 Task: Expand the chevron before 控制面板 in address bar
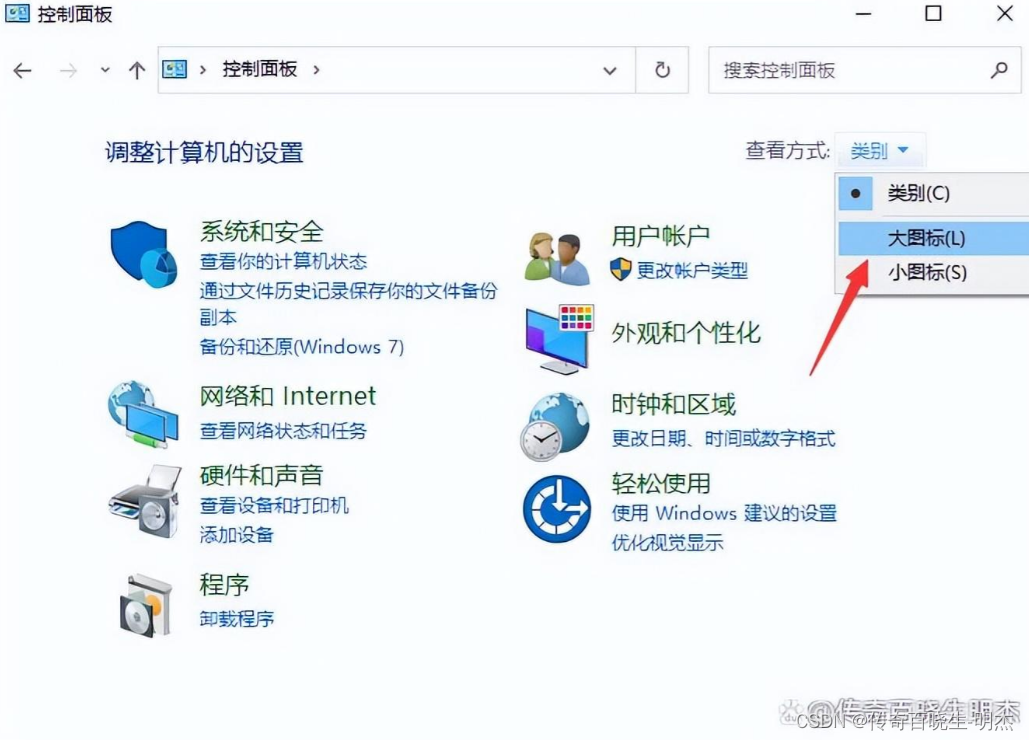[203, 70]
